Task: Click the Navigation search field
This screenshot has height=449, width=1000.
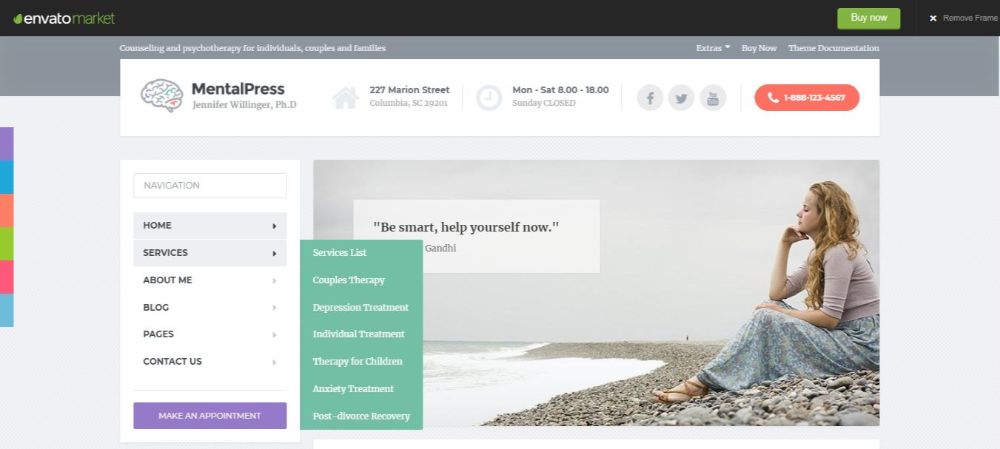Action: pos(210,186)
